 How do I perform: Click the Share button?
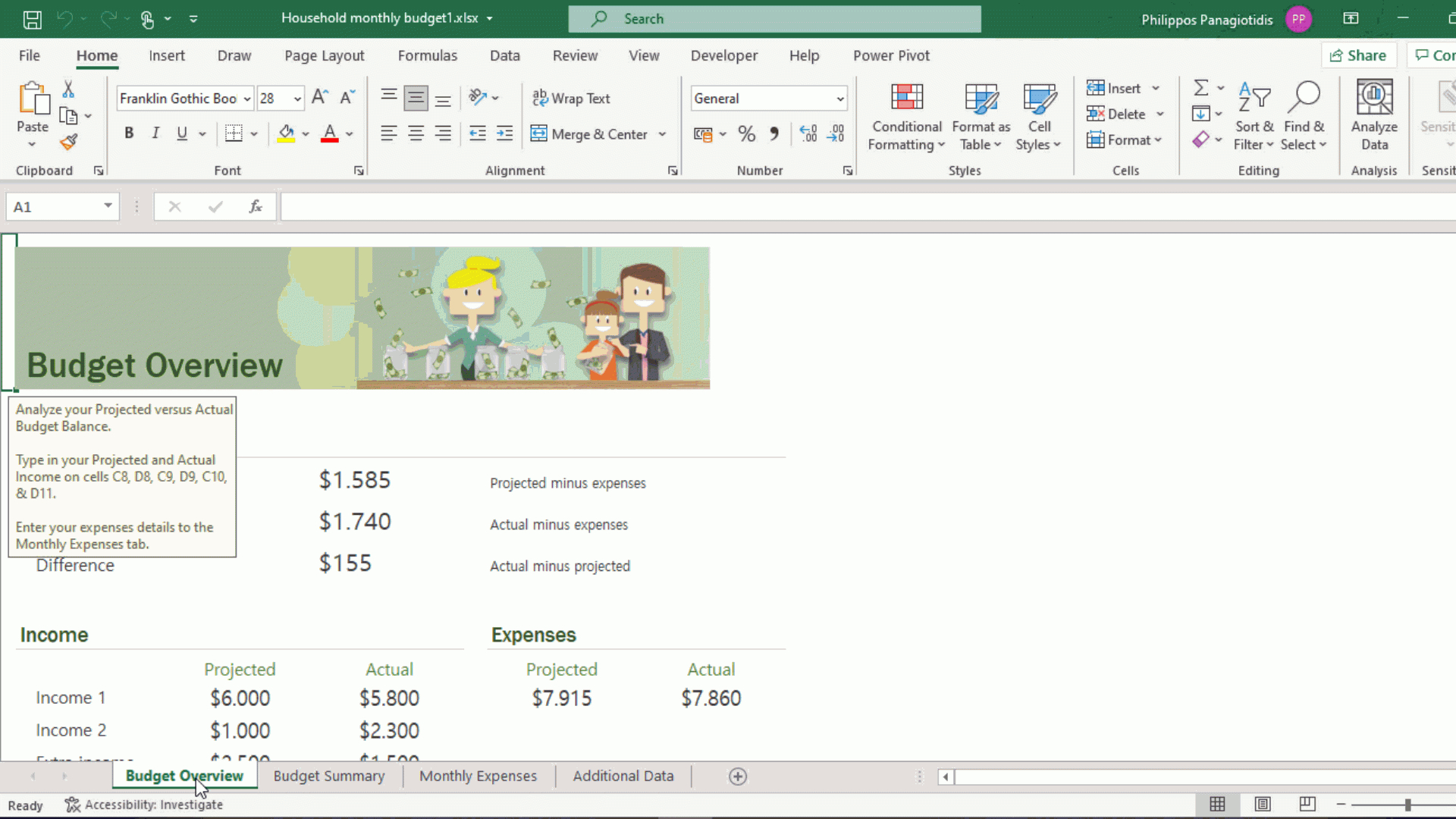click(1359, 55)
